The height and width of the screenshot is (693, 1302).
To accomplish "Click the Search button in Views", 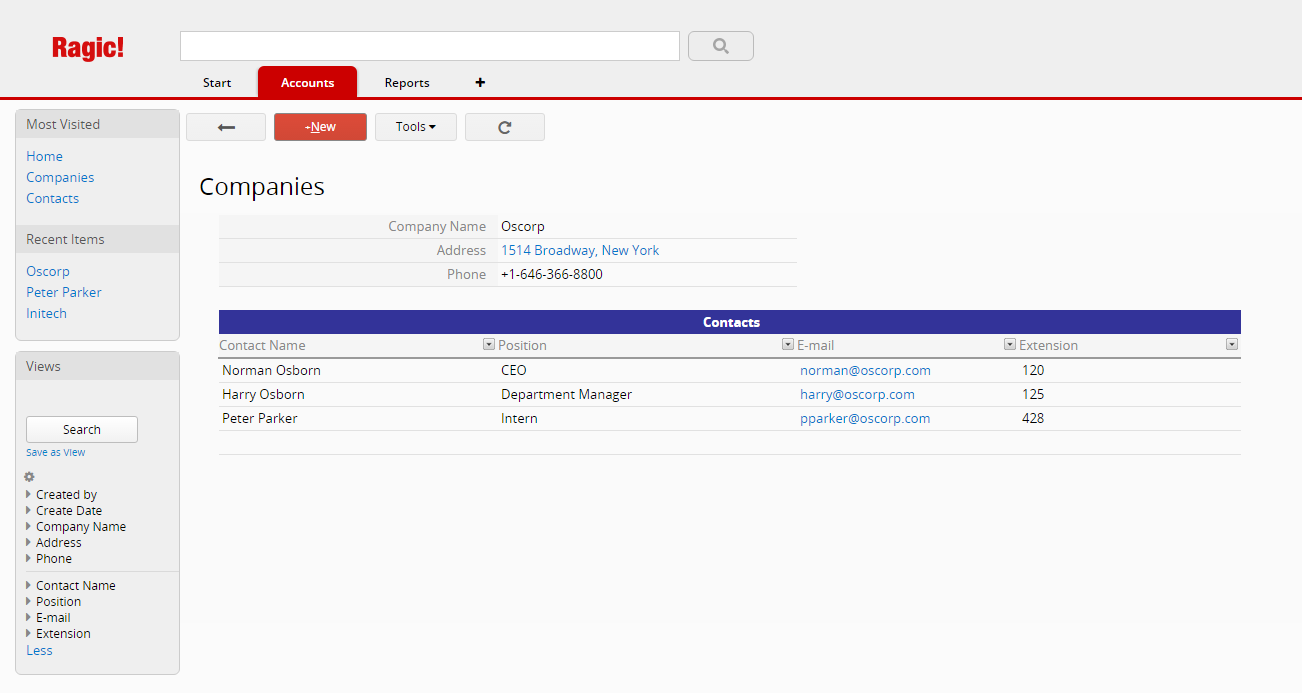I will [x=82, y=430].
